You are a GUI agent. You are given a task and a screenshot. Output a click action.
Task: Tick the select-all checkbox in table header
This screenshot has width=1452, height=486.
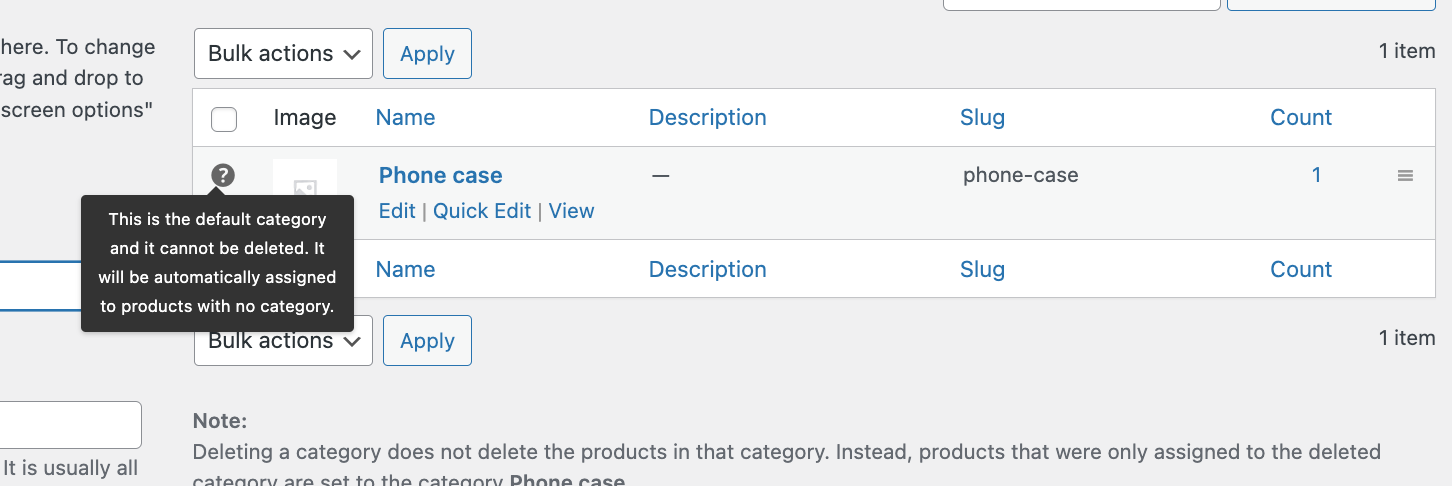[225, 119]
